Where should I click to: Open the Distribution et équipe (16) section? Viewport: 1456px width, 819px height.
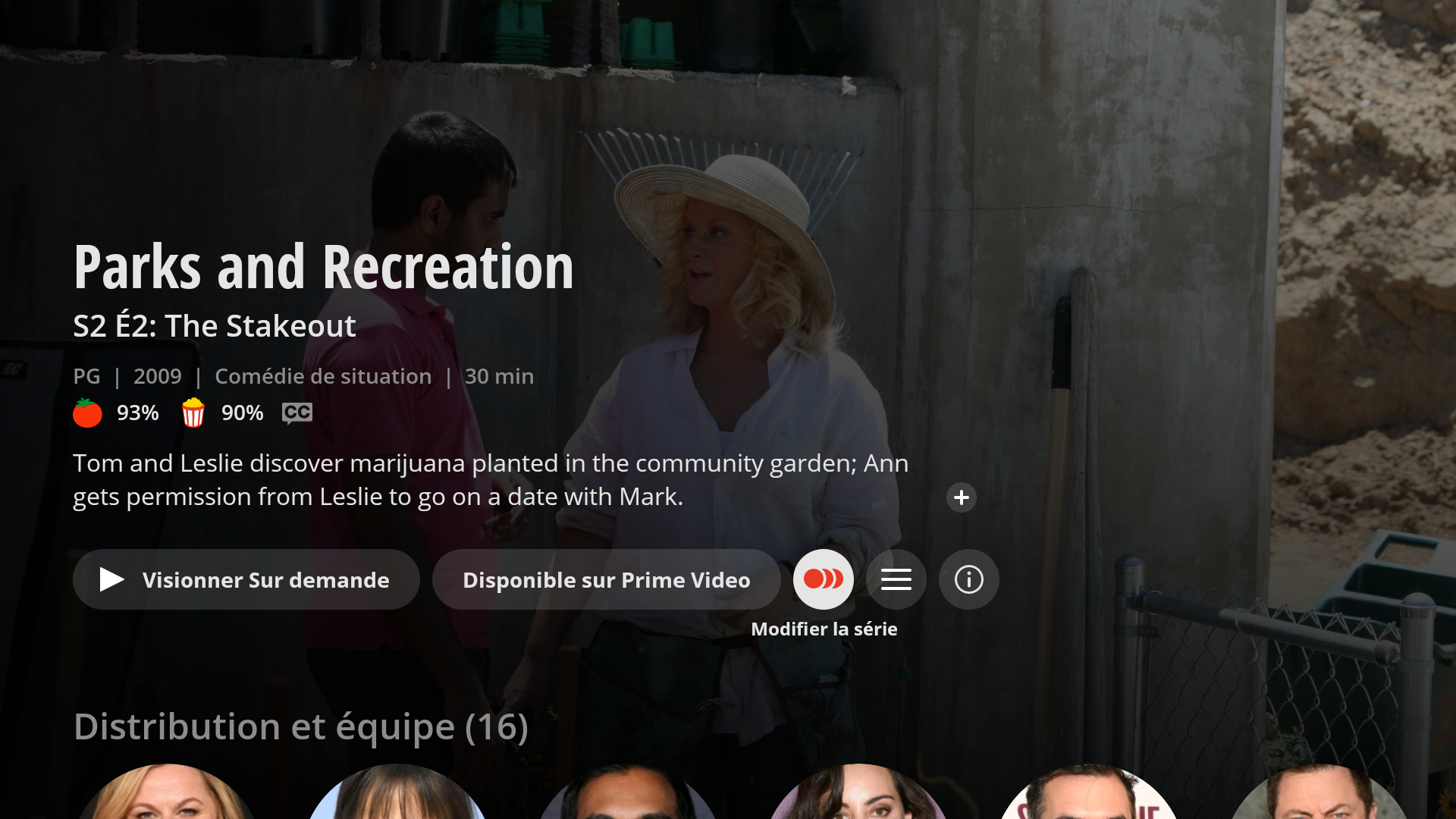(301, 726)
